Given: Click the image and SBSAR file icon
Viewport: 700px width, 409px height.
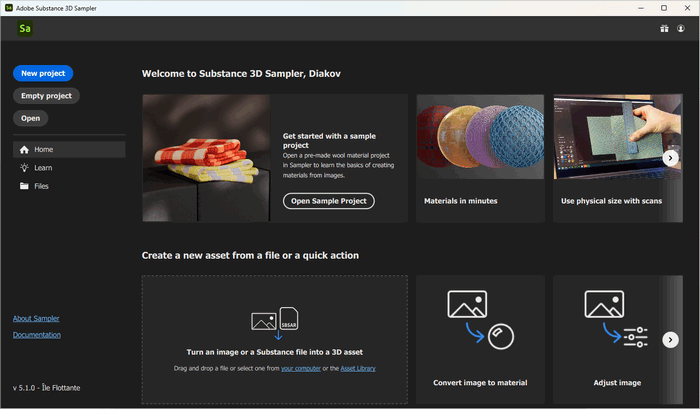Looking at the screenshot, I should (x=275, y=319).
